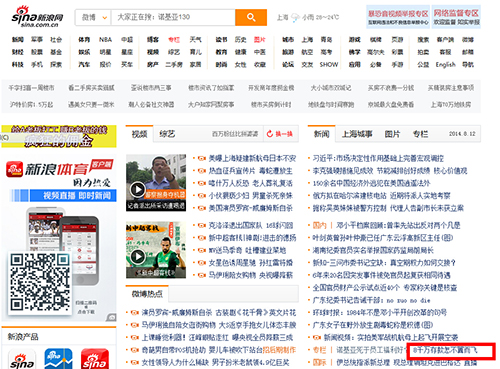Click camera icon beside 热血征兵宣传片
Screen dimensions: 500x369
(x=202, y=171)
